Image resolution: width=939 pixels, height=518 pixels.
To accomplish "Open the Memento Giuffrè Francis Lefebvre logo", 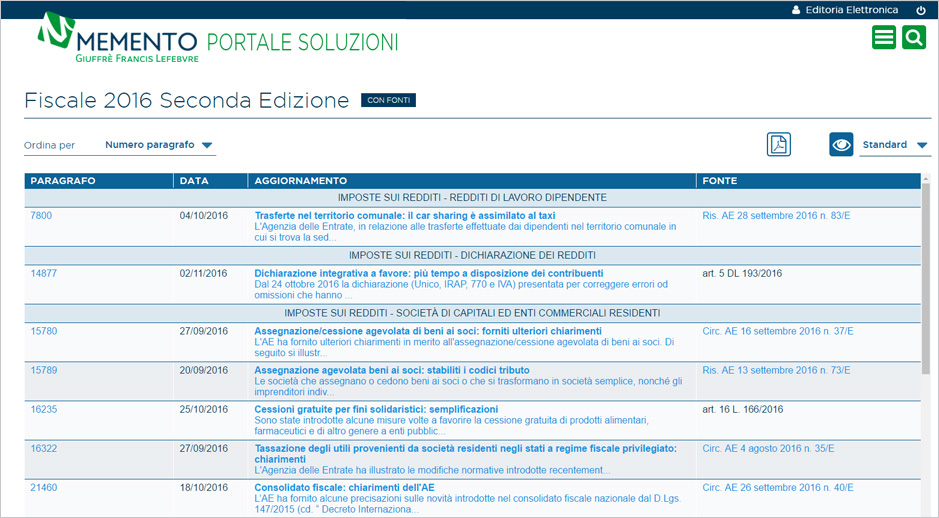I will point(118,37).
